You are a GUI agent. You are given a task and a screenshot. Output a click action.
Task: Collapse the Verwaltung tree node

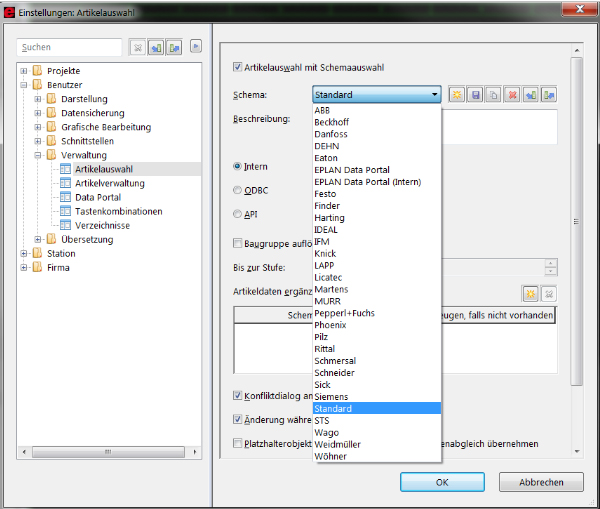pos(38,155)
